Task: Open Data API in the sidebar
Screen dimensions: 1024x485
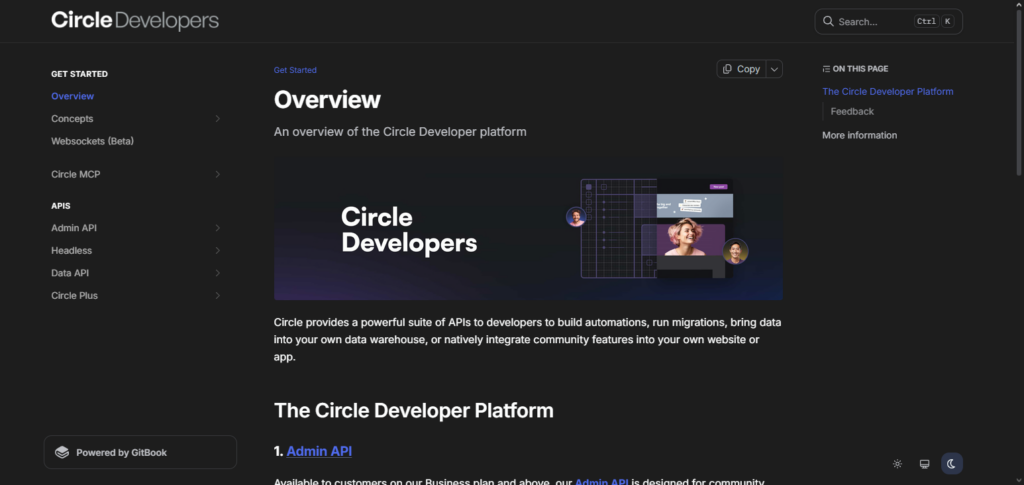Action: 70,273
